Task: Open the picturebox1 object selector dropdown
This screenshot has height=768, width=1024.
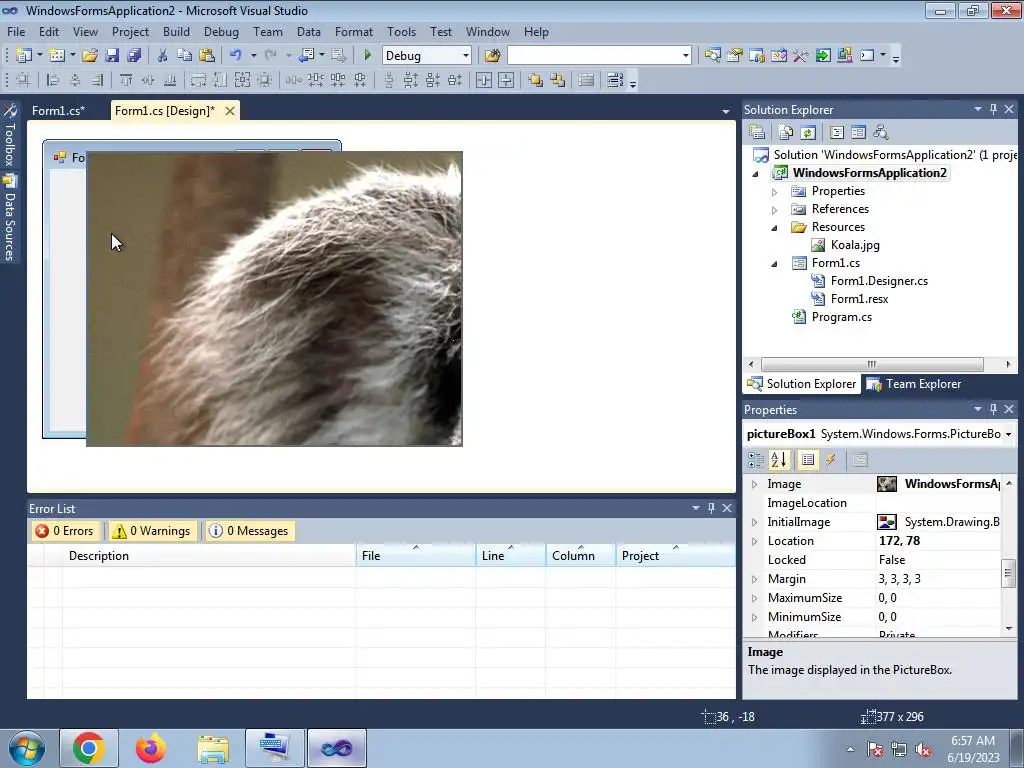Action: pyautogui.click(x=1008, y=434)
